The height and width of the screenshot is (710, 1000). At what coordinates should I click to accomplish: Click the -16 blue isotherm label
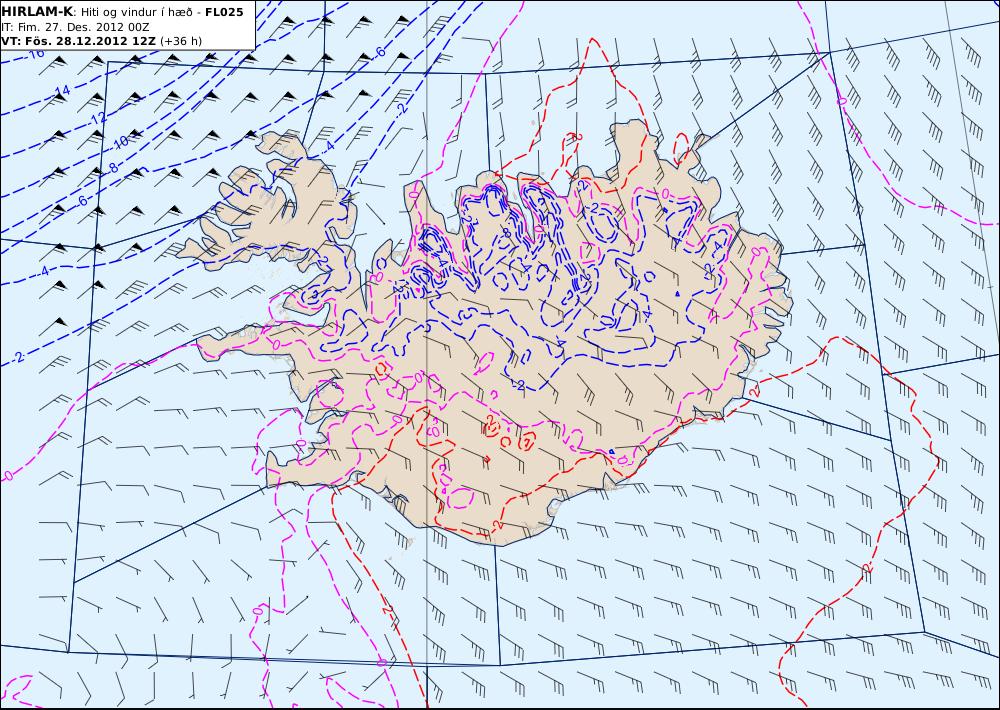36,53
